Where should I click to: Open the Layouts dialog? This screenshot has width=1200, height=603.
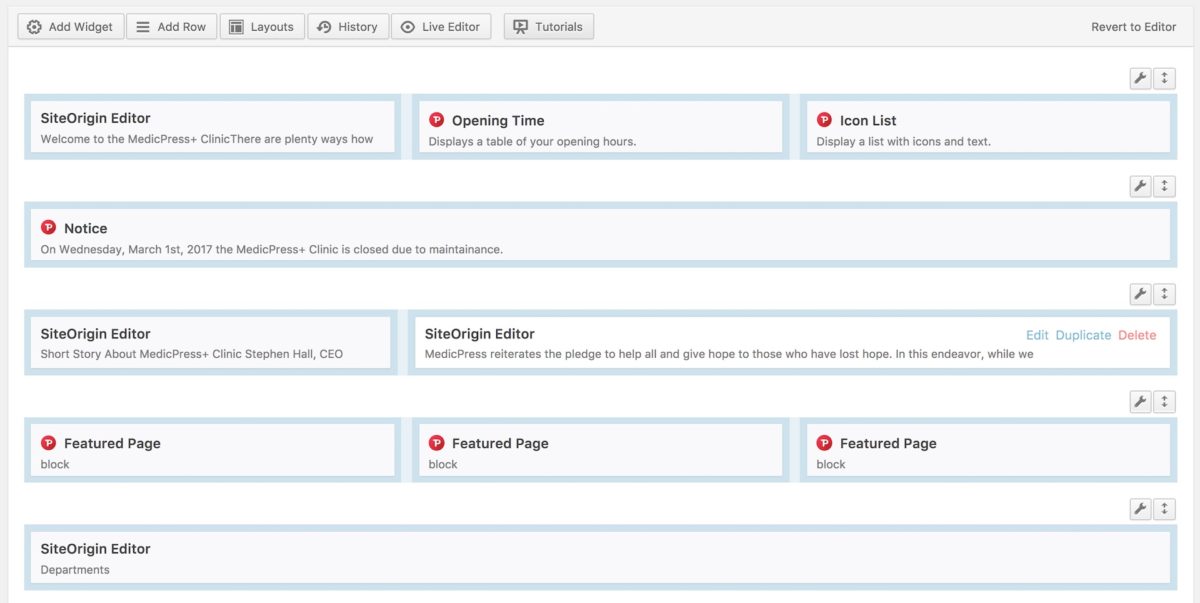click(x=262, y=26)
